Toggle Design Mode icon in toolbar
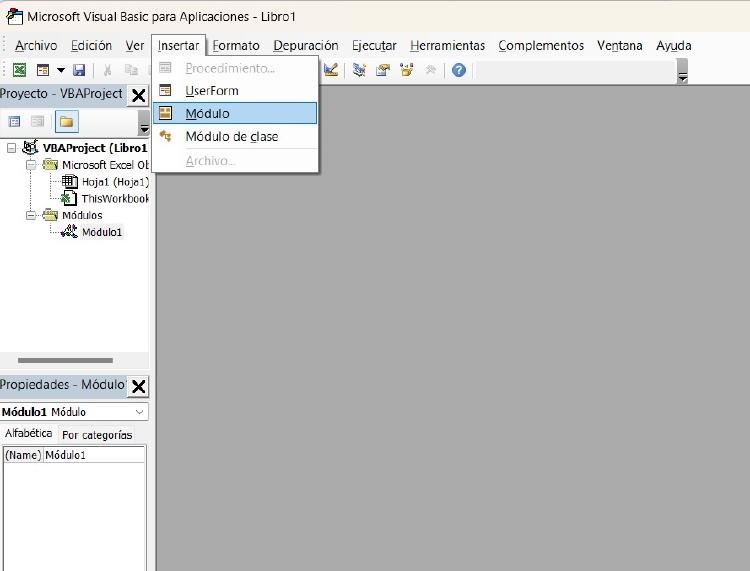 coord(331,70)
